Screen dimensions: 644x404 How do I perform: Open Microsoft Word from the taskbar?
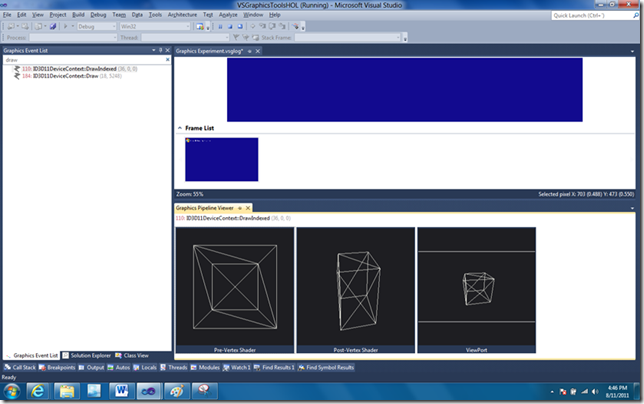click(x=122, y=391)
